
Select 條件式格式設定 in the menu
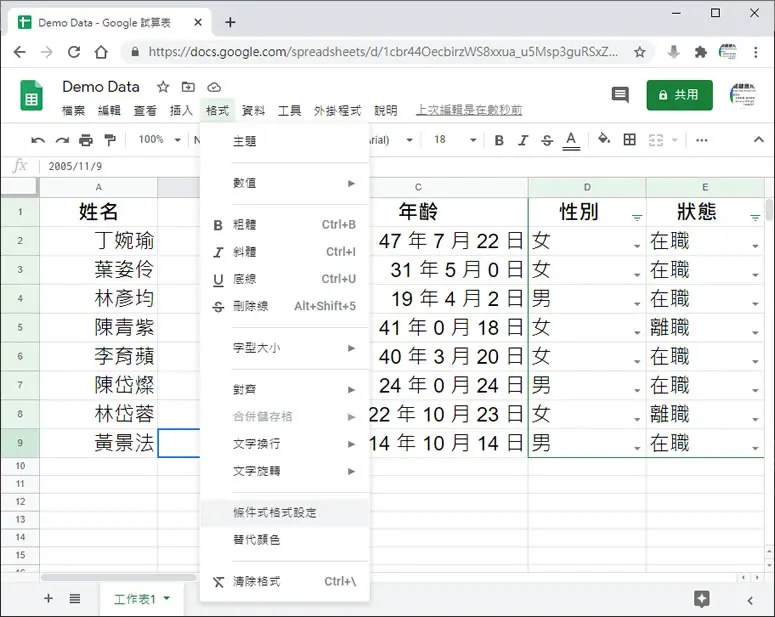[284, 513]
